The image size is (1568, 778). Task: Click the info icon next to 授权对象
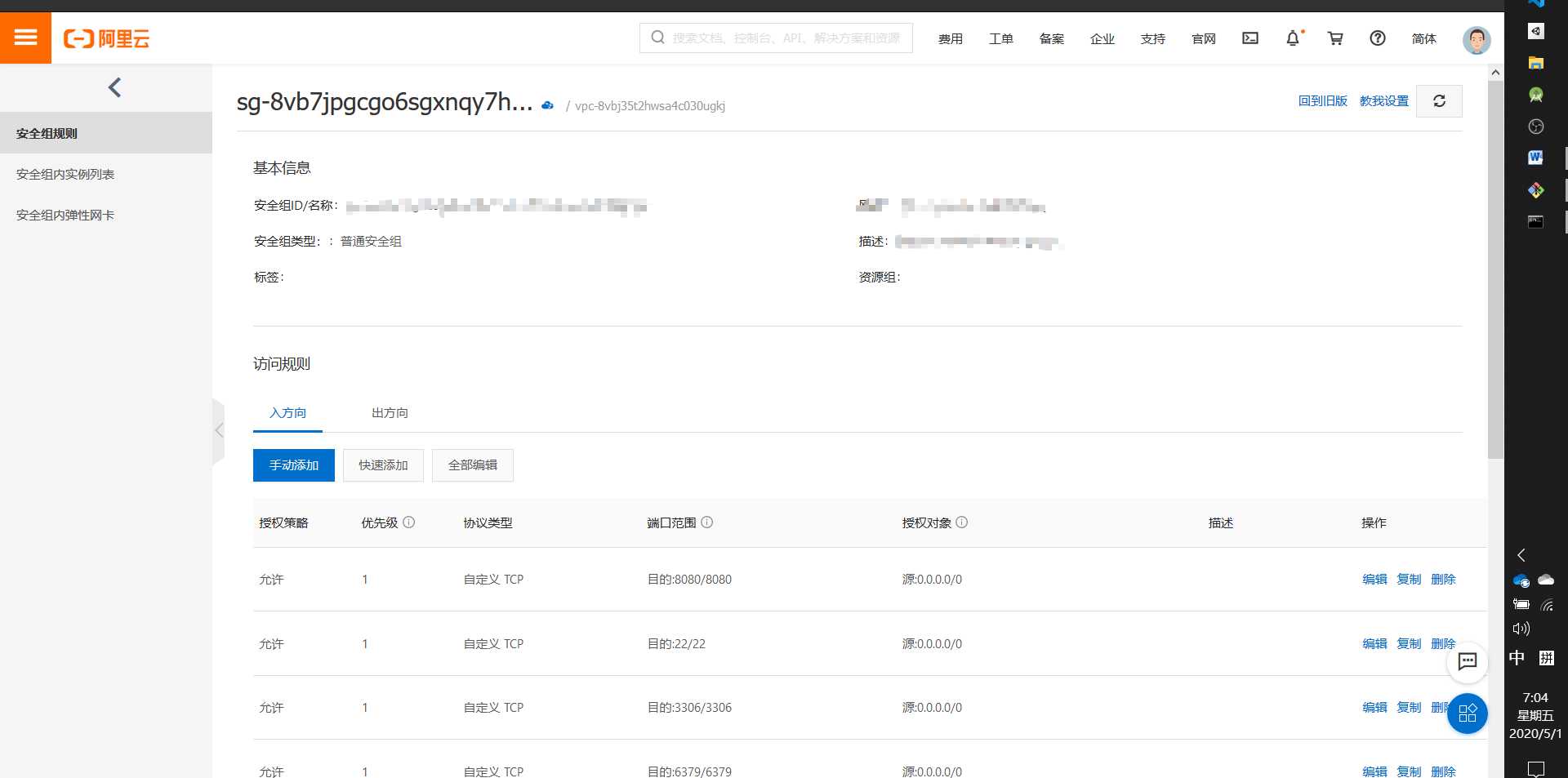click(x=962, y=522)
